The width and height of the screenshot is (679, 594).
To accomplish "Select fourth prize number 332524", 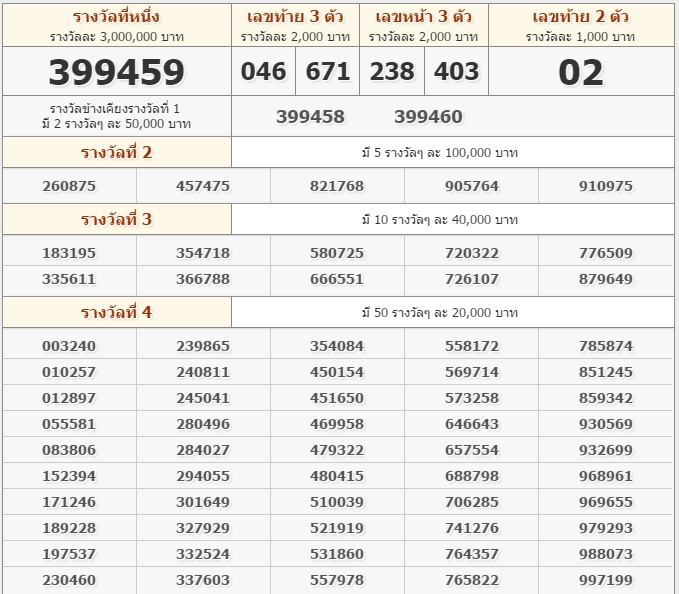I will coord(203,554).
